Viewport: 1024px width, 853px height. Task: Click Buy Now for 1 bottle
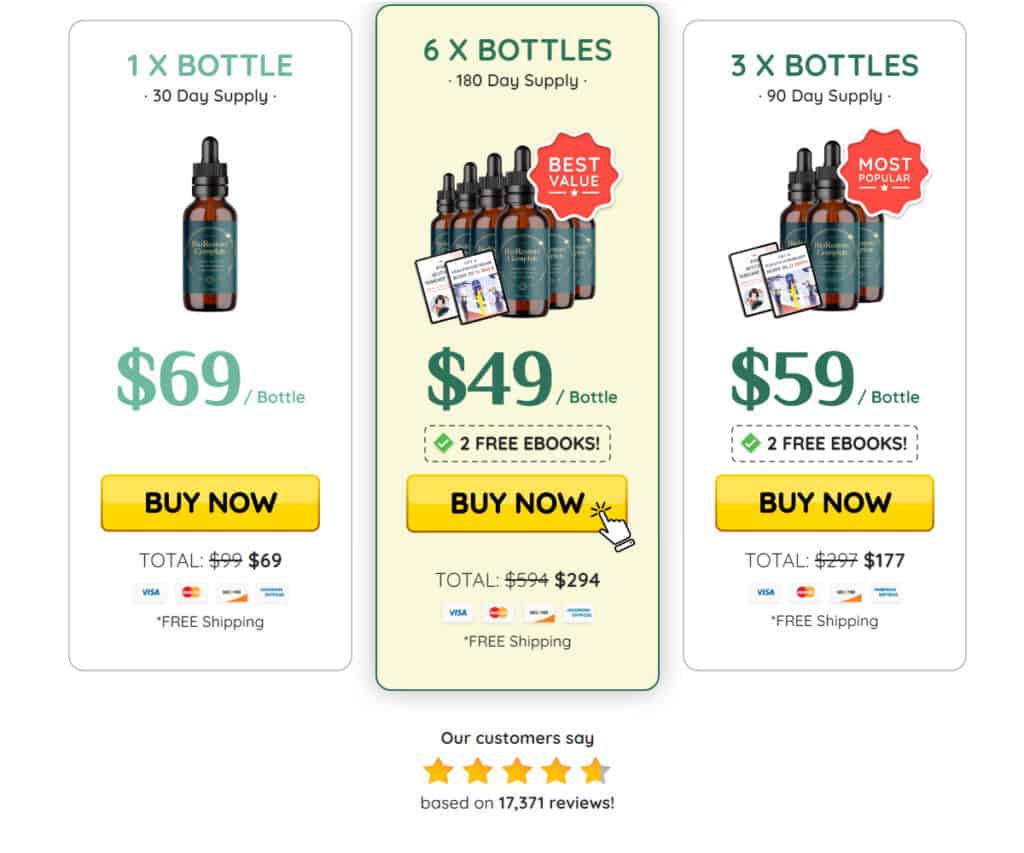210,502
